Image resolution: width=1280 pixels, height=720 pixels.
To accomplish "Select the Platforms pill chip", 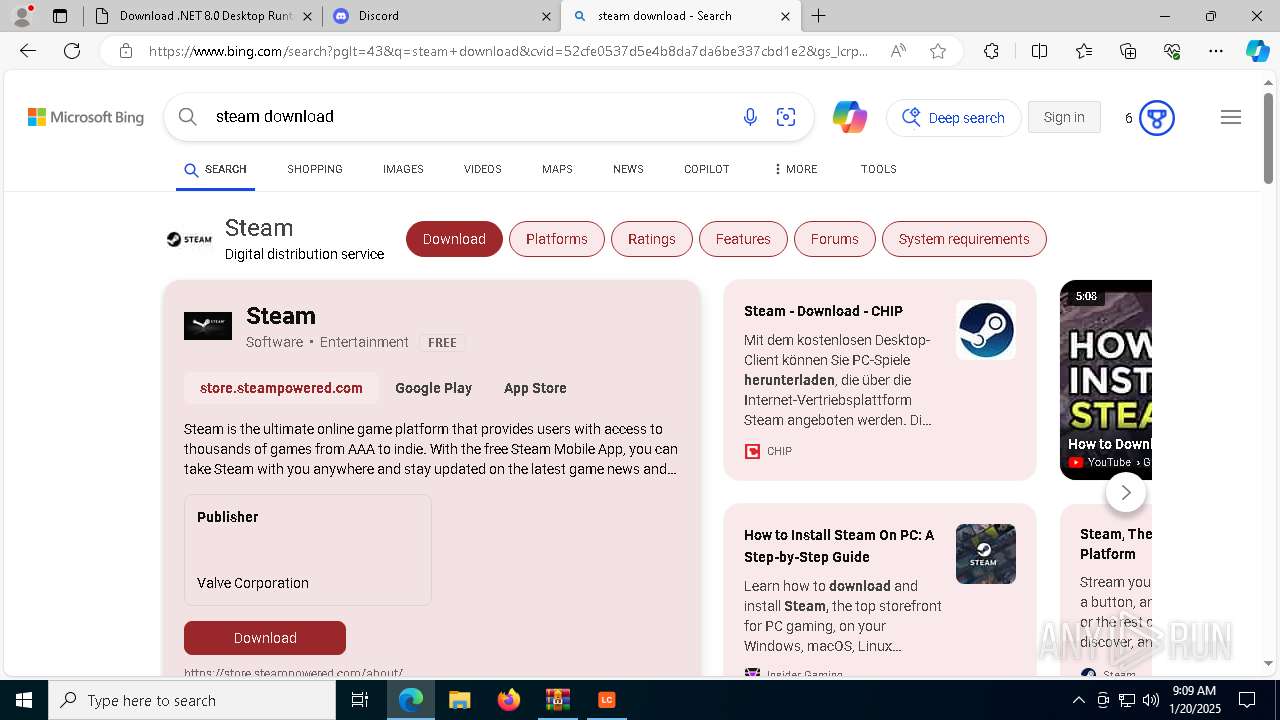I will 557,239.
